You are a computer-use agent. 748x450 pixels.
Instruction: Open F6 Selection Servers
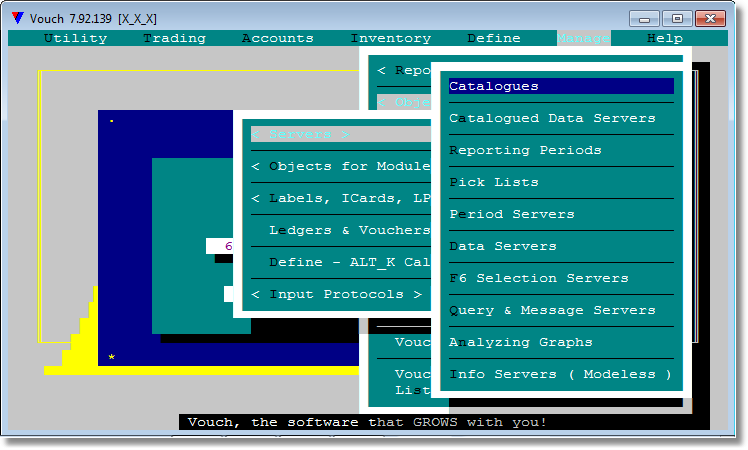pos(539,278)
